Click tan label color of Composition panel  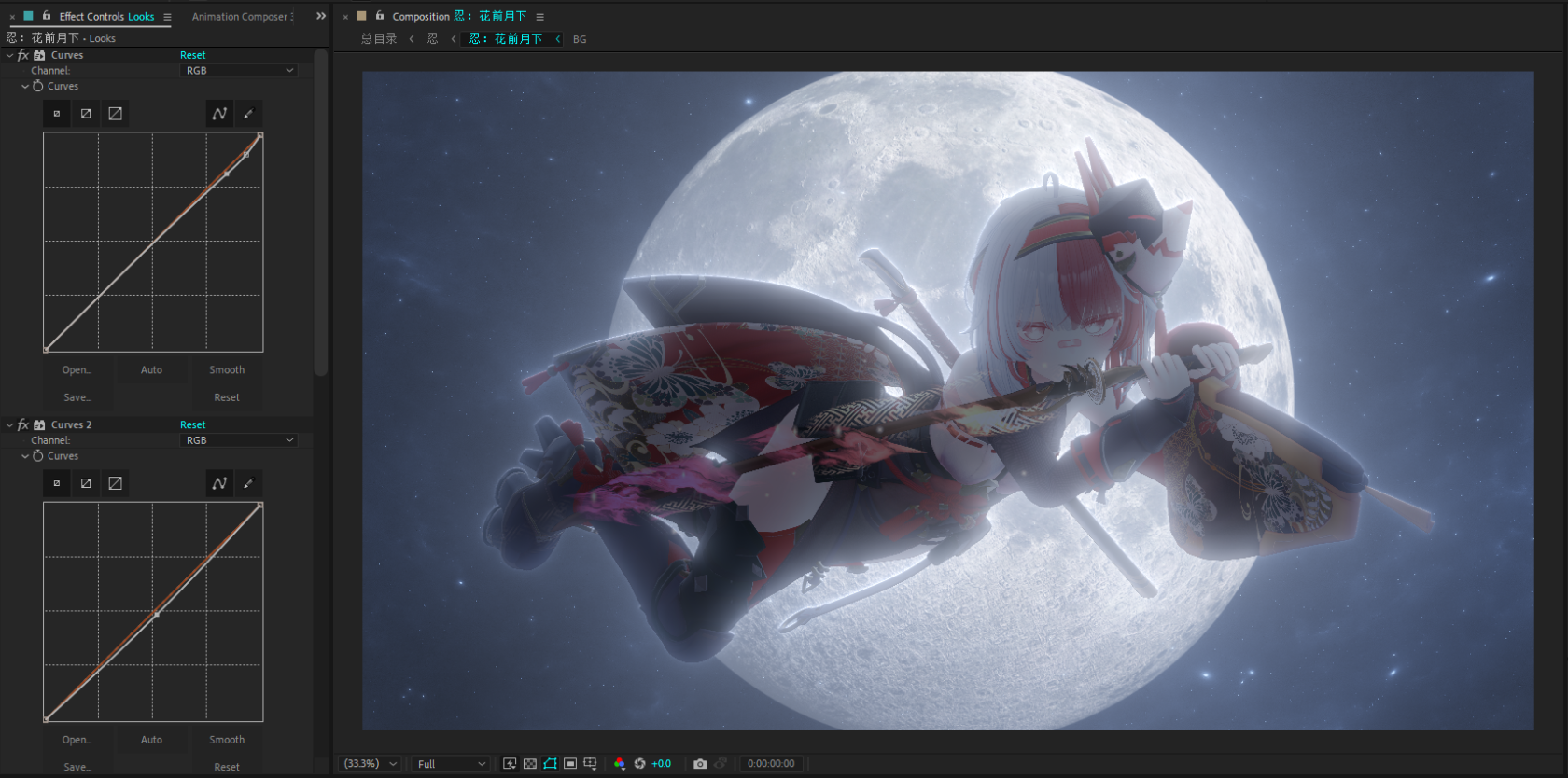click(362, 16)
